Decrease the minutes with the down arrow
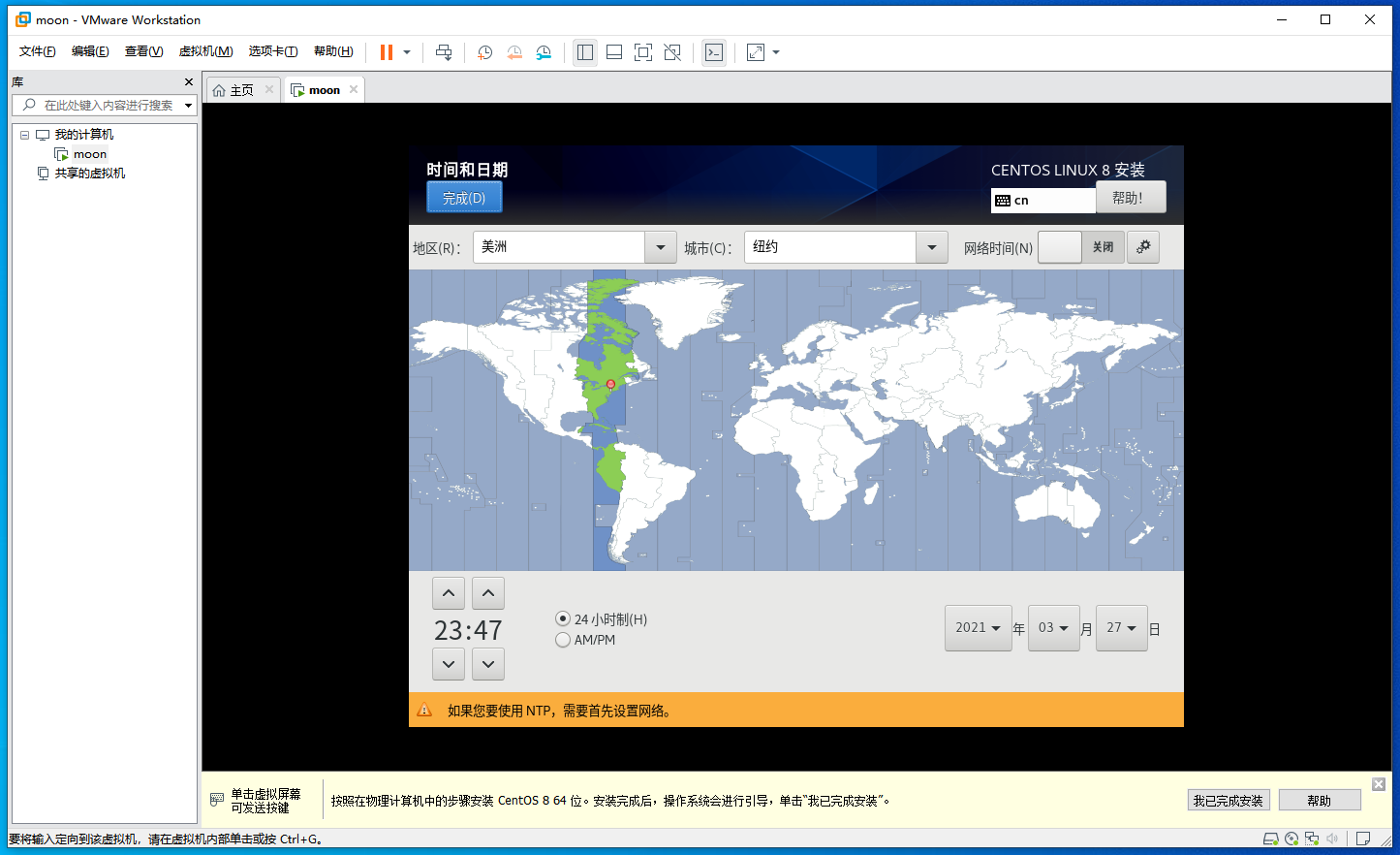 (x=488, y=664)
